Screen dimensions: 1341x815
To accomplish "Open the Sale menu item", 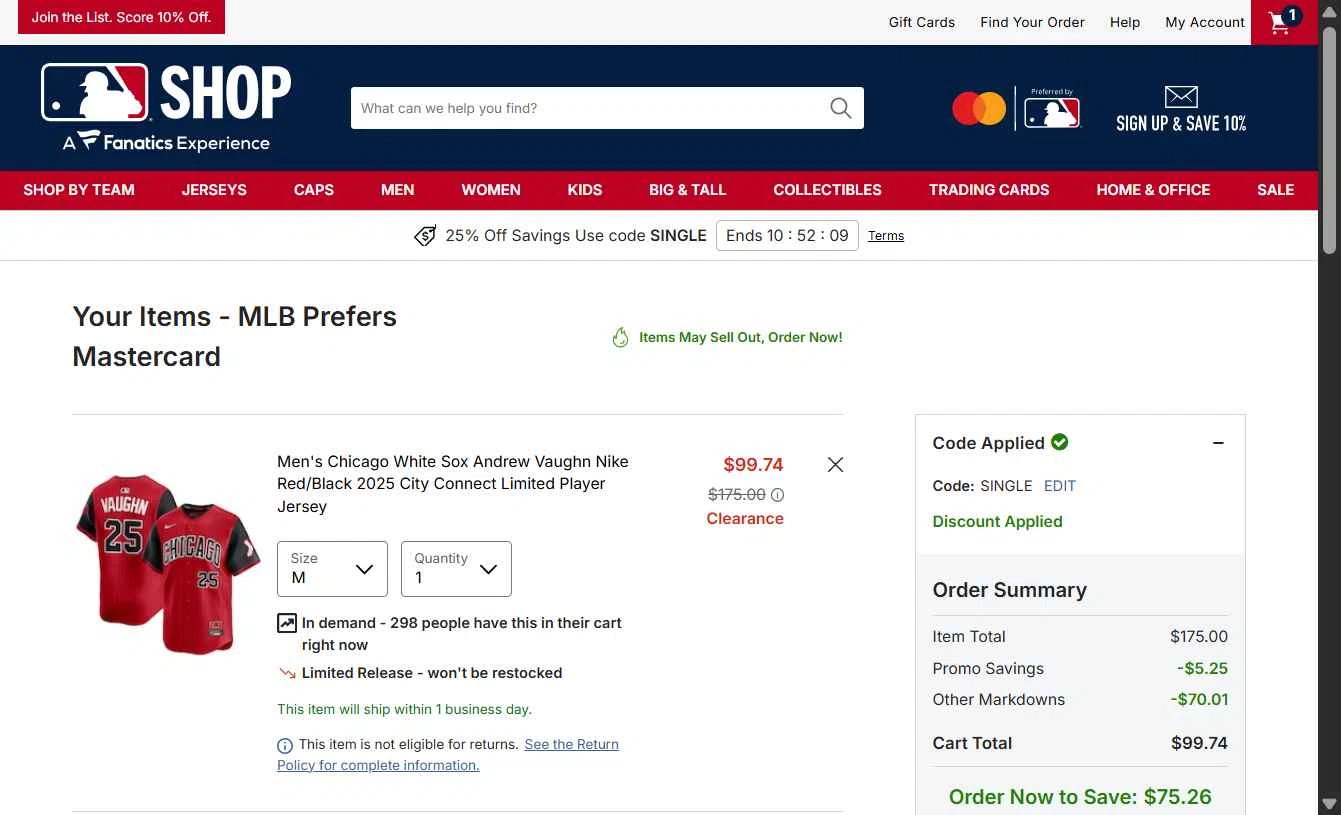I will tap(1275, 190).
